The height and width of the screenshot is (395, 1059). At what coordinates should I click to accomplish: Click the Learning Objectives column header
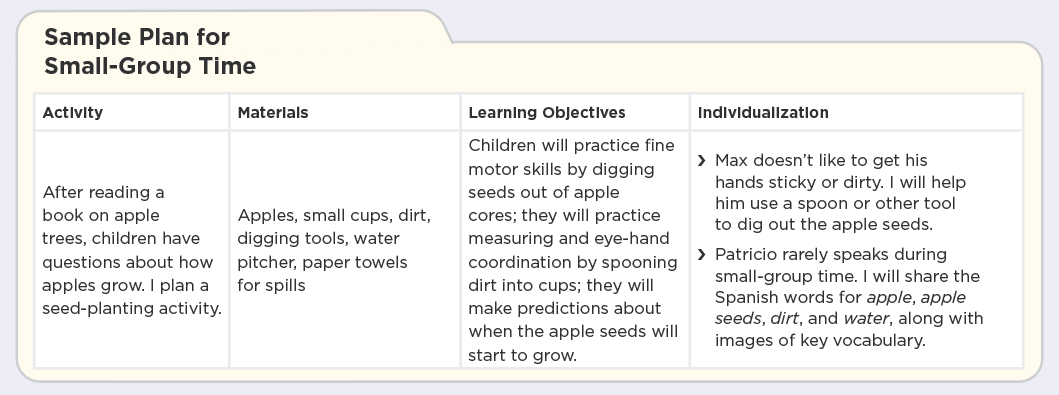pos(546,113)
